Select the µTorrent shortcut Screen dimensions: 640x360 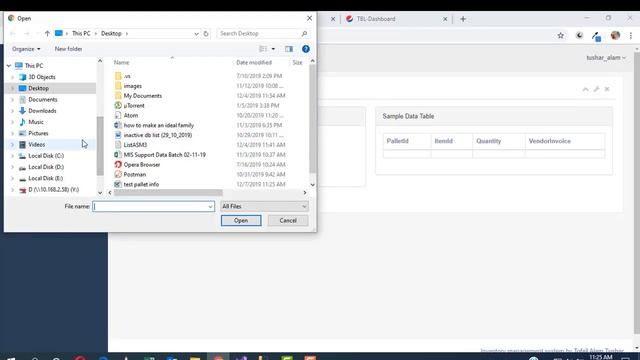click(134, 105)
